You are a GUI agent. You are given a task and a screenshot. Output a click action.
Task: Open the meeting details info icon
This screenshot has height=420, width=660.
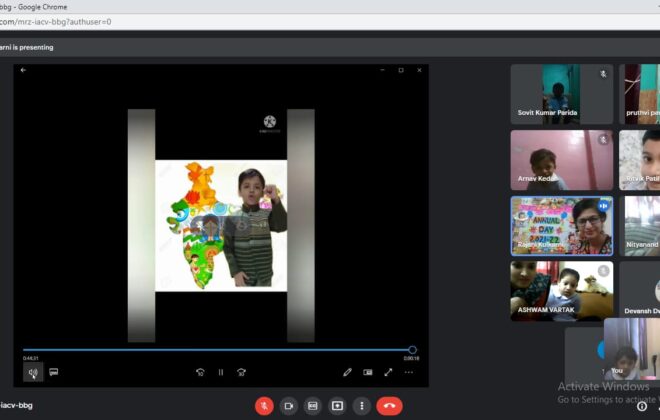pos(642,406)
